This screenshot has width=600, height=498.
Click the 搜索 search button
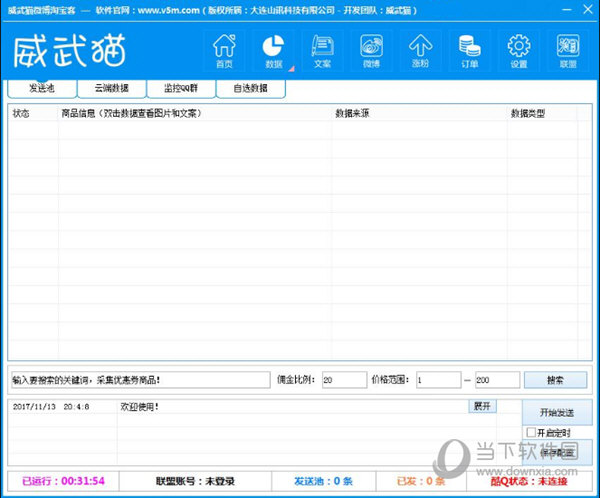(555, 380)
